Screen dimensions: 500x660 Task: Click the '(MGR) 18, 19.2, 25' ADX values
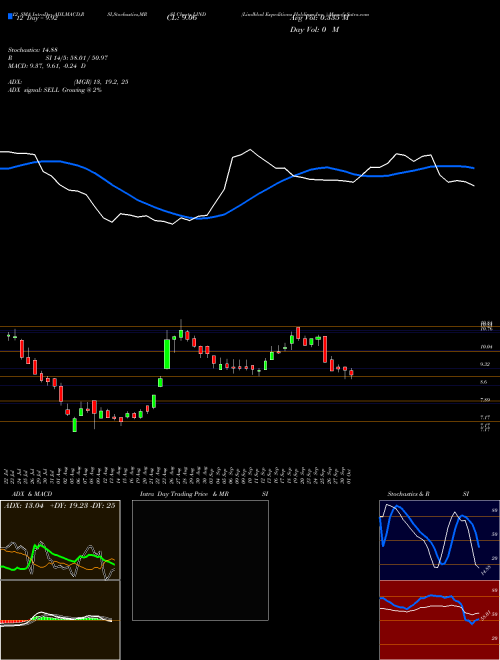(x=101, y=82)
